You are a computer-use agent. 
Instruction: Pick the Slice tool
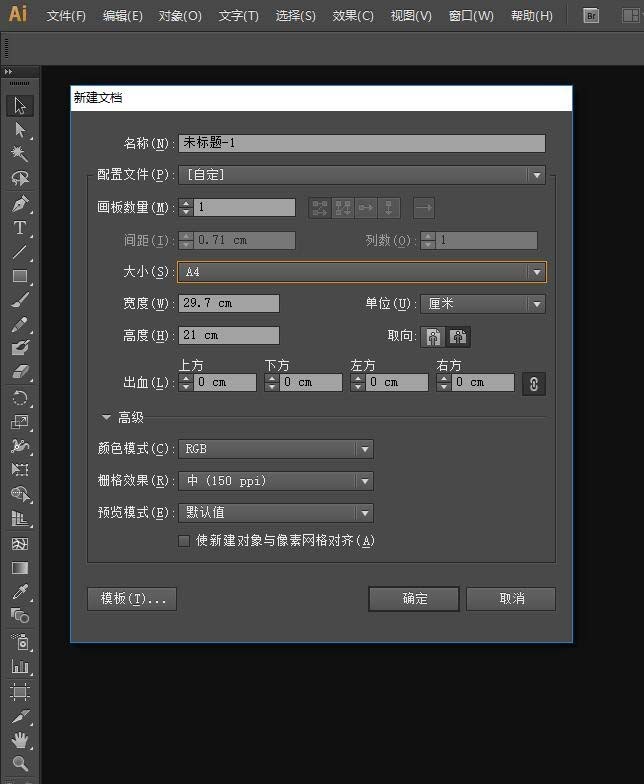click(20, 716)
